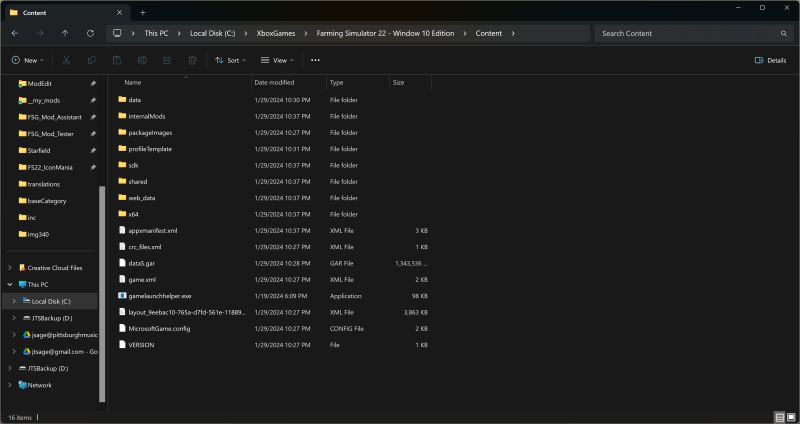Unpin ModEdit from Quick access
This screenshot has width=800, height=424.
click(x=93, y=84)
